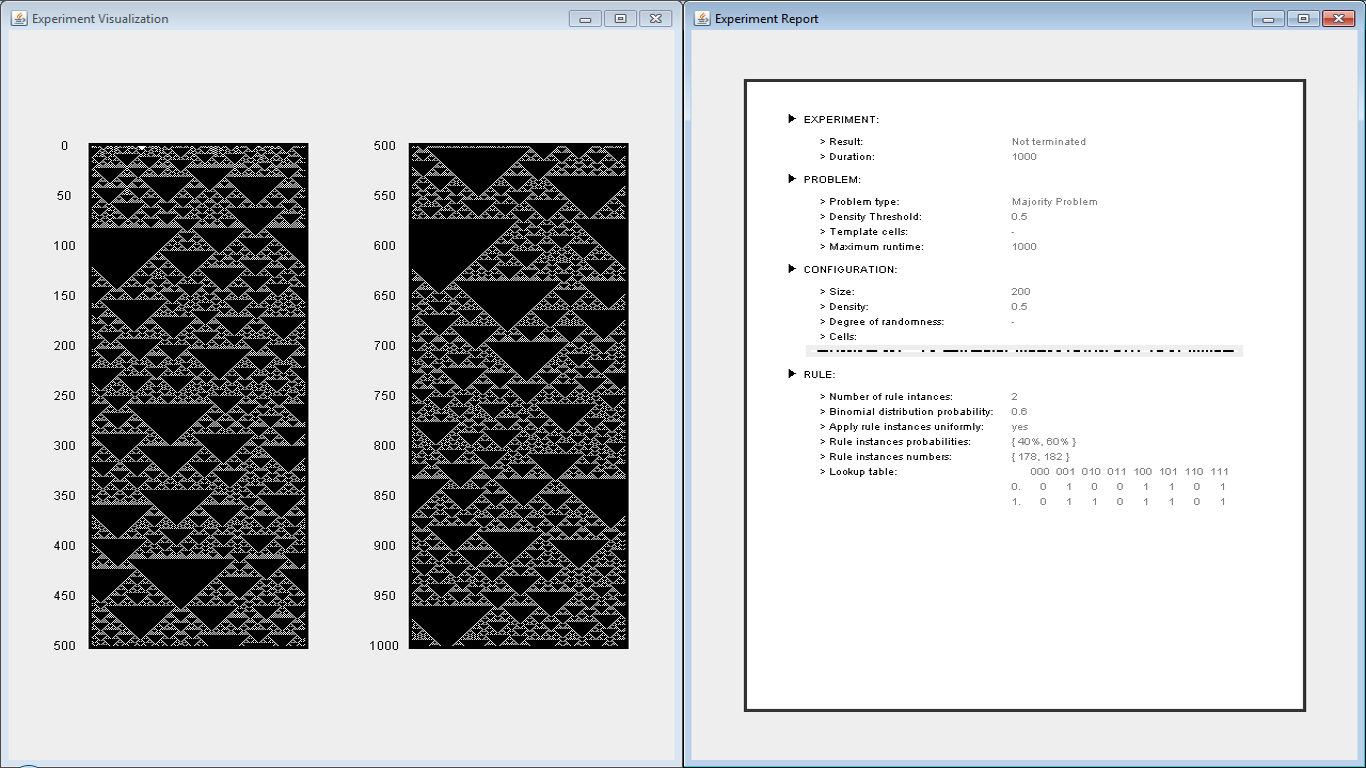Maximize the Experiment Visualization window
The width and height of the screenshot is (1366, 768).
(620, 19)
